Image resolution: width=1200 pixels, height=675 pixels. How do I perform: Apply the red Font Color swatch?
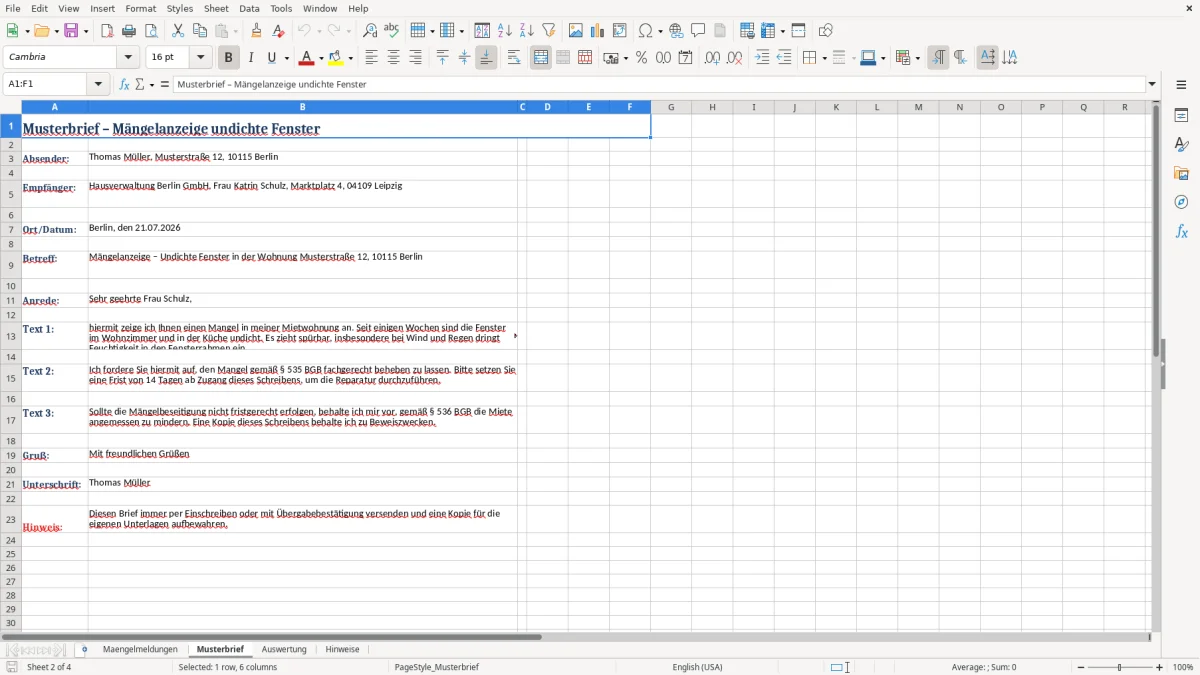pos(307,58)
